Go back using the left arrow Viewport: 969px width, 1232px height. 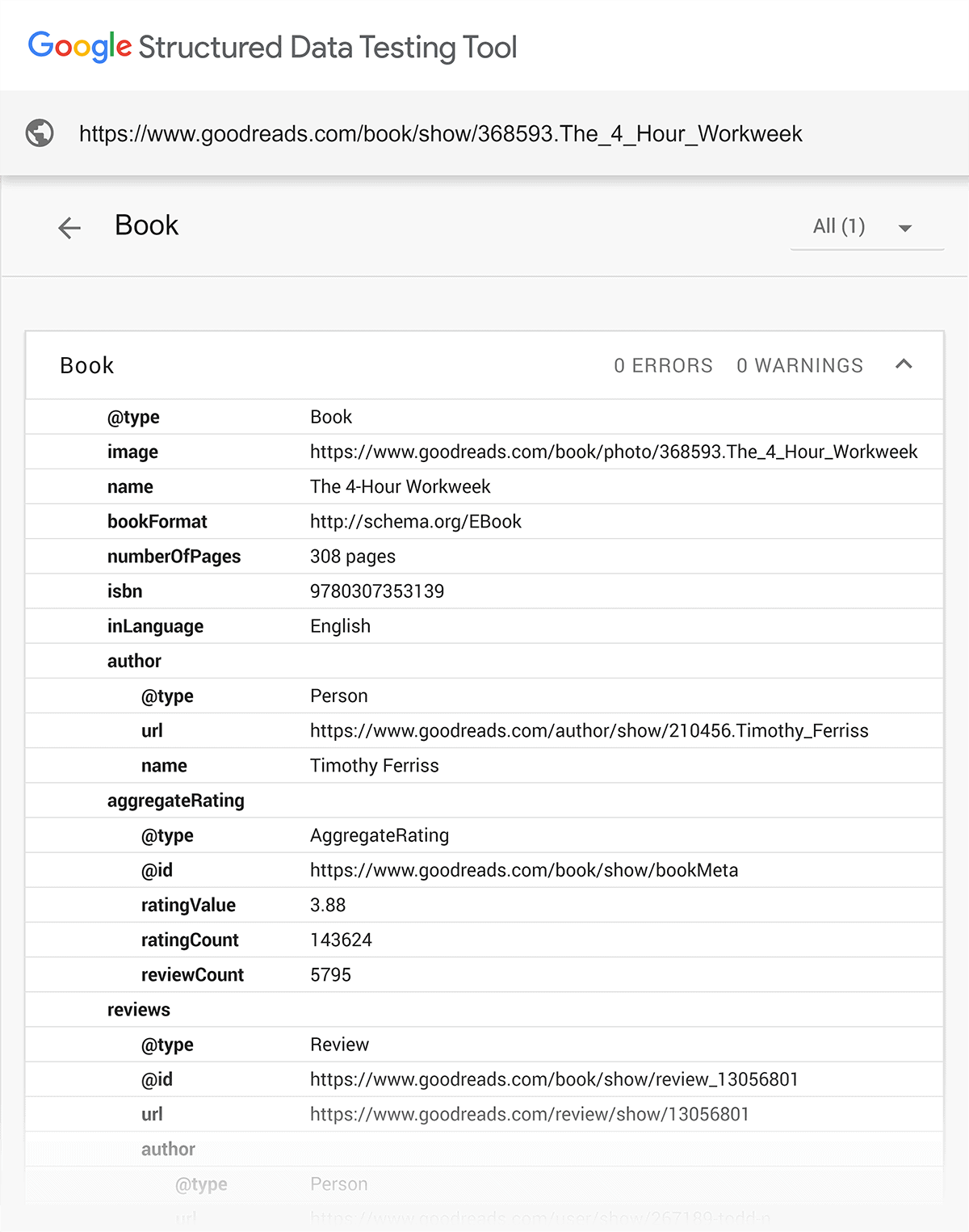point(69,228)
